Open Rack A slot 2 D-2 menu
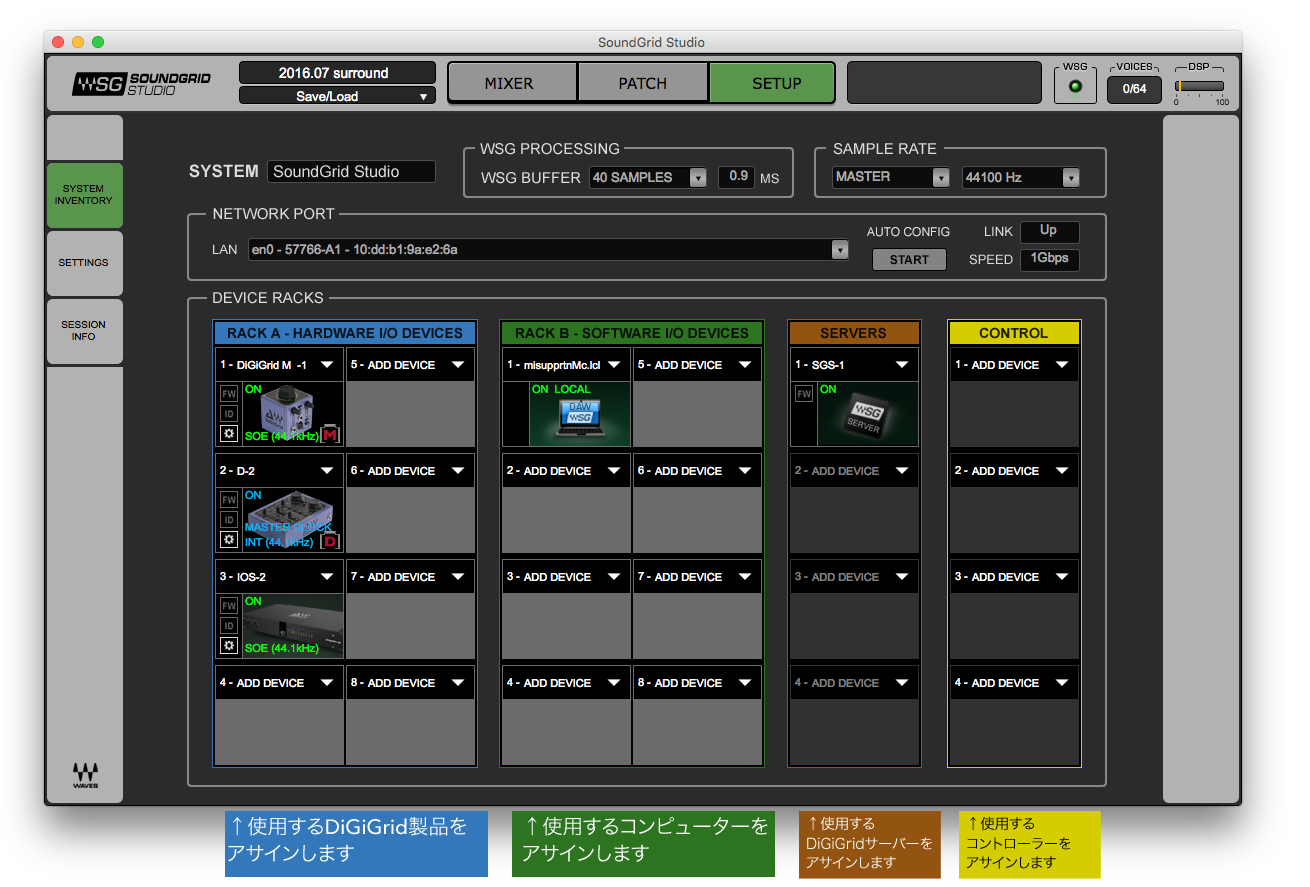The image size is (1310, 887). (x=279, y=471)
